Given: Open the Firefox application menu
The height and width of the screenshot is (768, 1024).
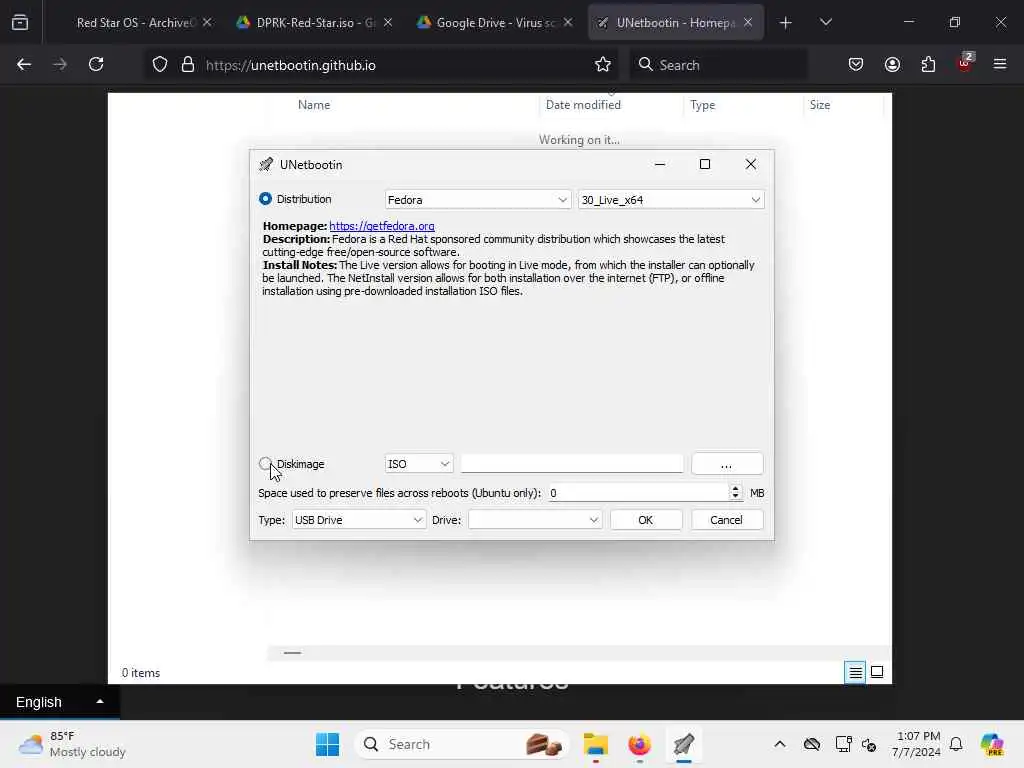Looking at the screenshot, I should point(1000,64).
